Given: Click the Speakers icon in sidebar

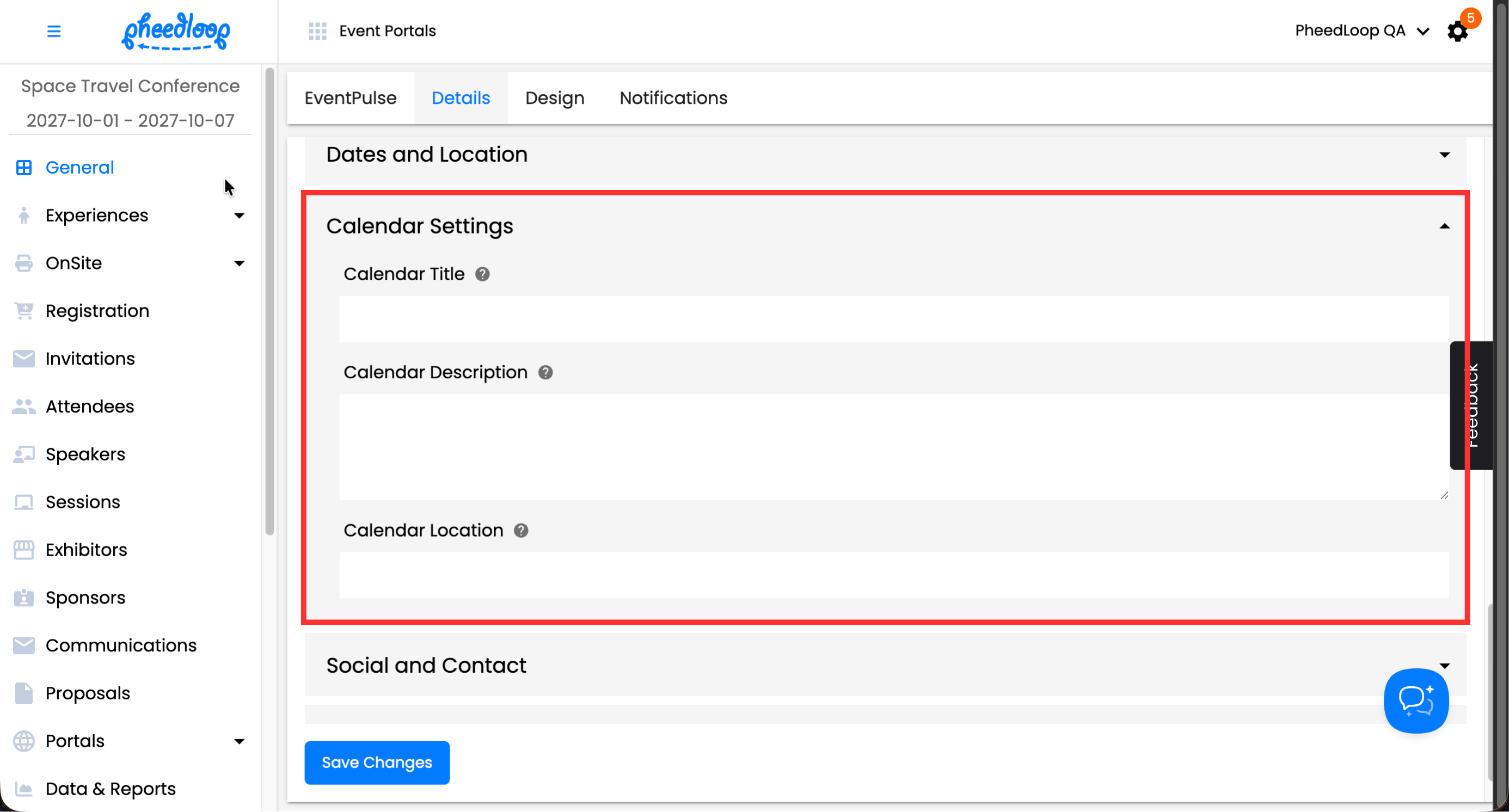Looking at the screenshot, I should point(23,454).
